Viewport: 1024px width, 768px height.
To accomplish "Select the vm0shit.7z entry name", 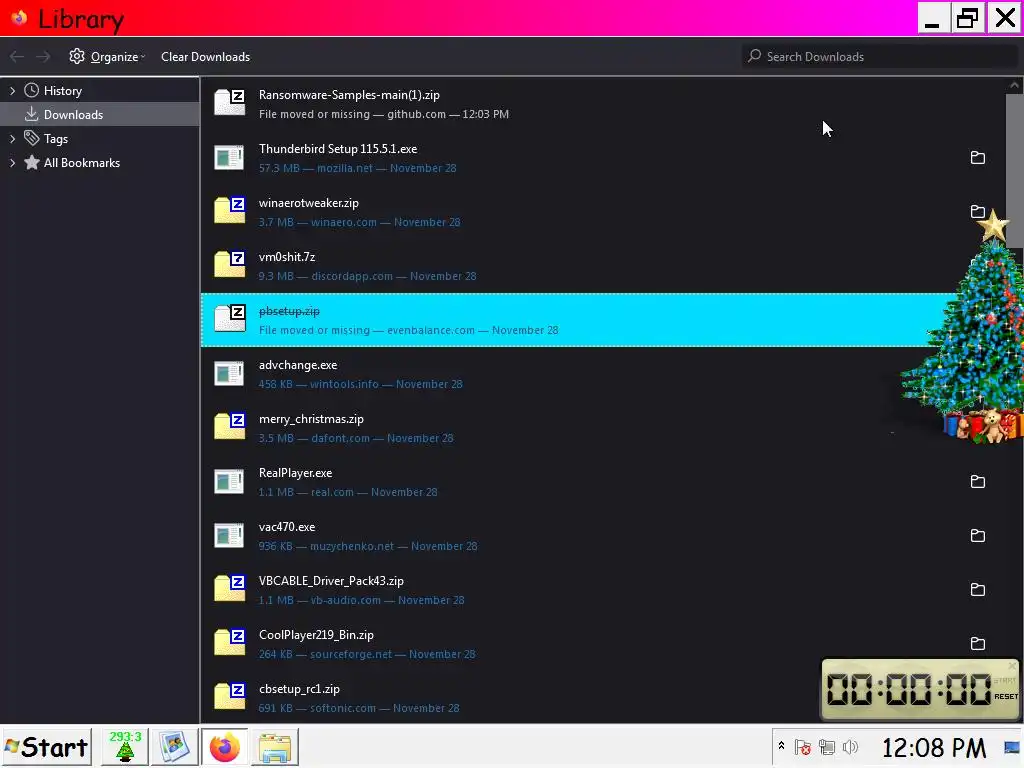I will click(287, 257).
